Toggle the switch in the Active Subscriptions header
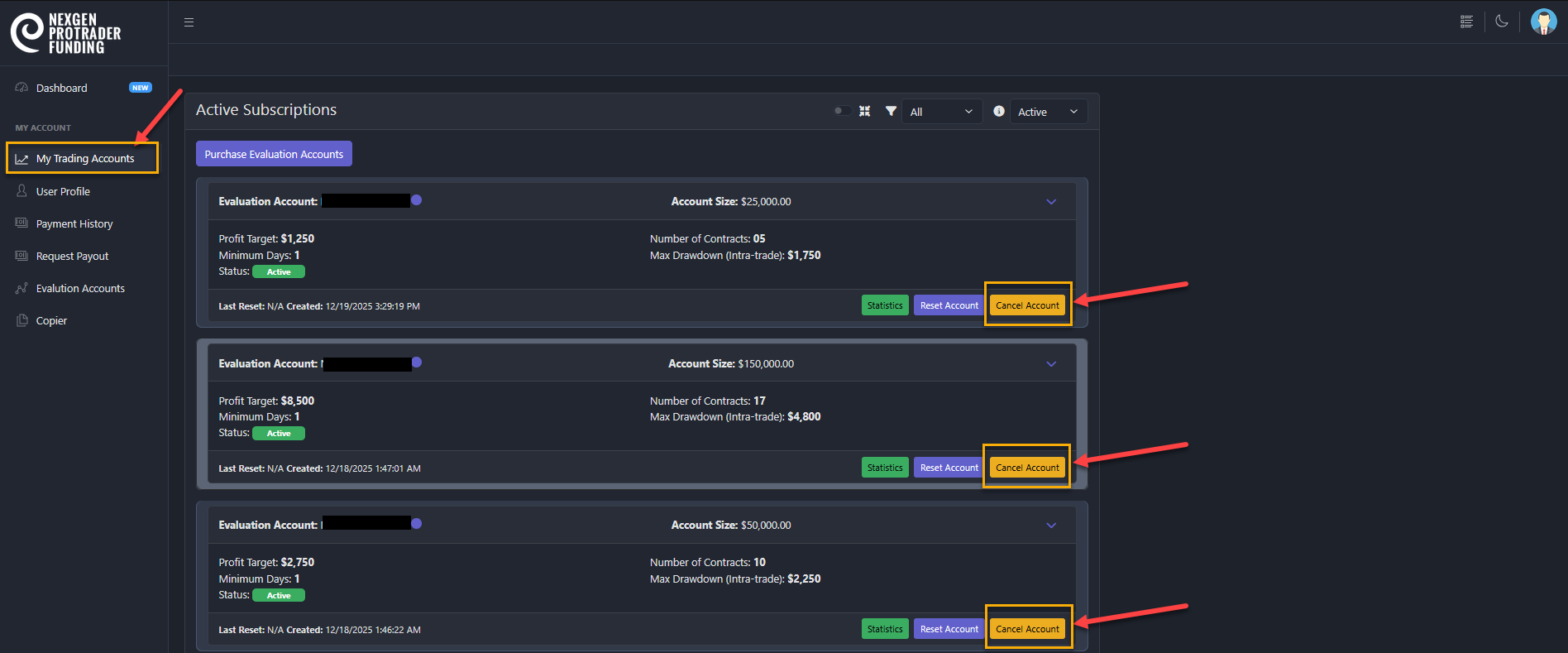 pos(841,111)
